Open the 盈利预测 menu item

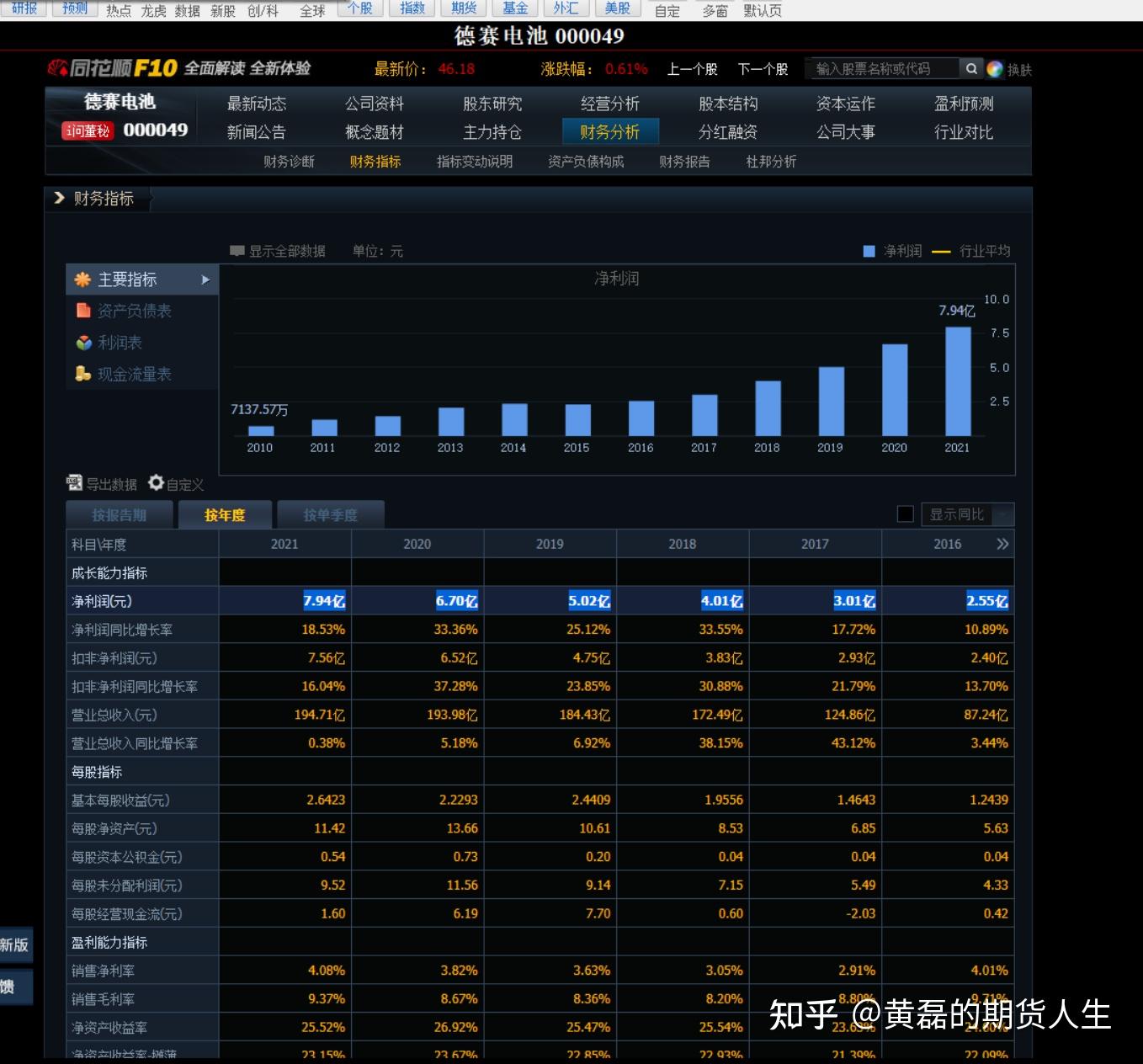pyautogui.click(x=964, y=104)
